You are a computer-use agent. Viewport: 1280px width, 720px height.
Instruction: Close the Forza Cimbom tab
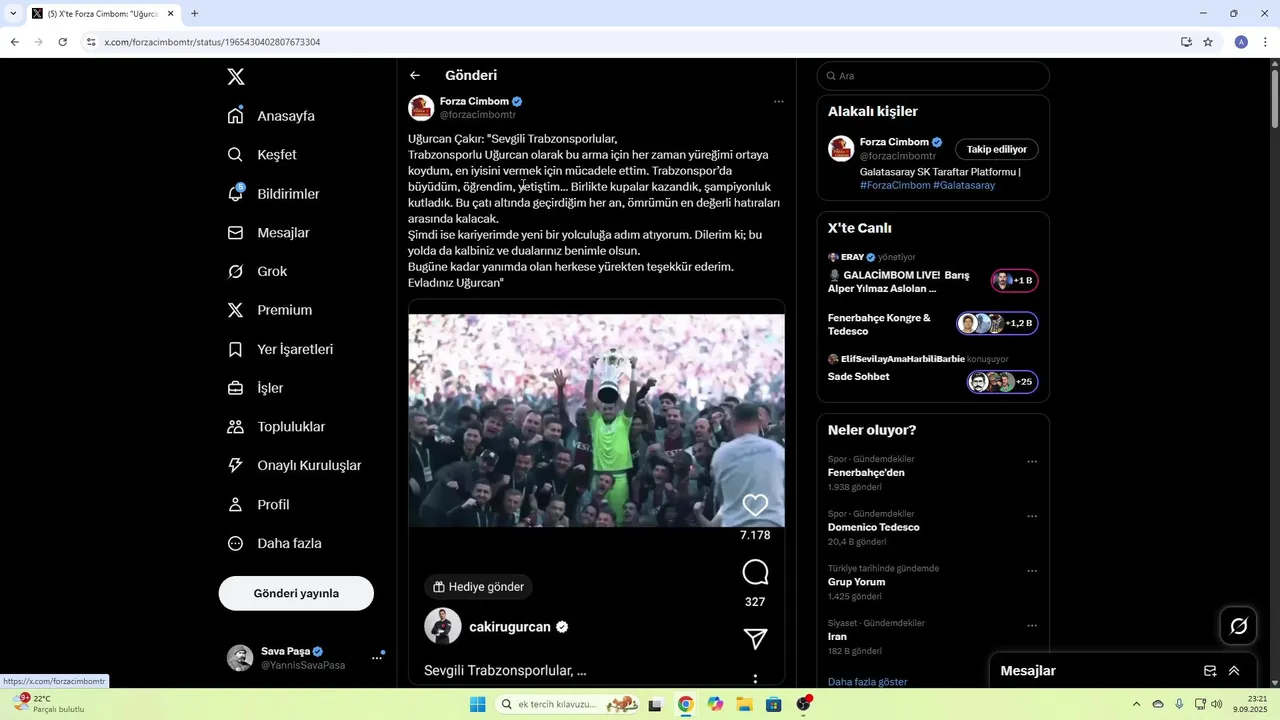point(170,14)
